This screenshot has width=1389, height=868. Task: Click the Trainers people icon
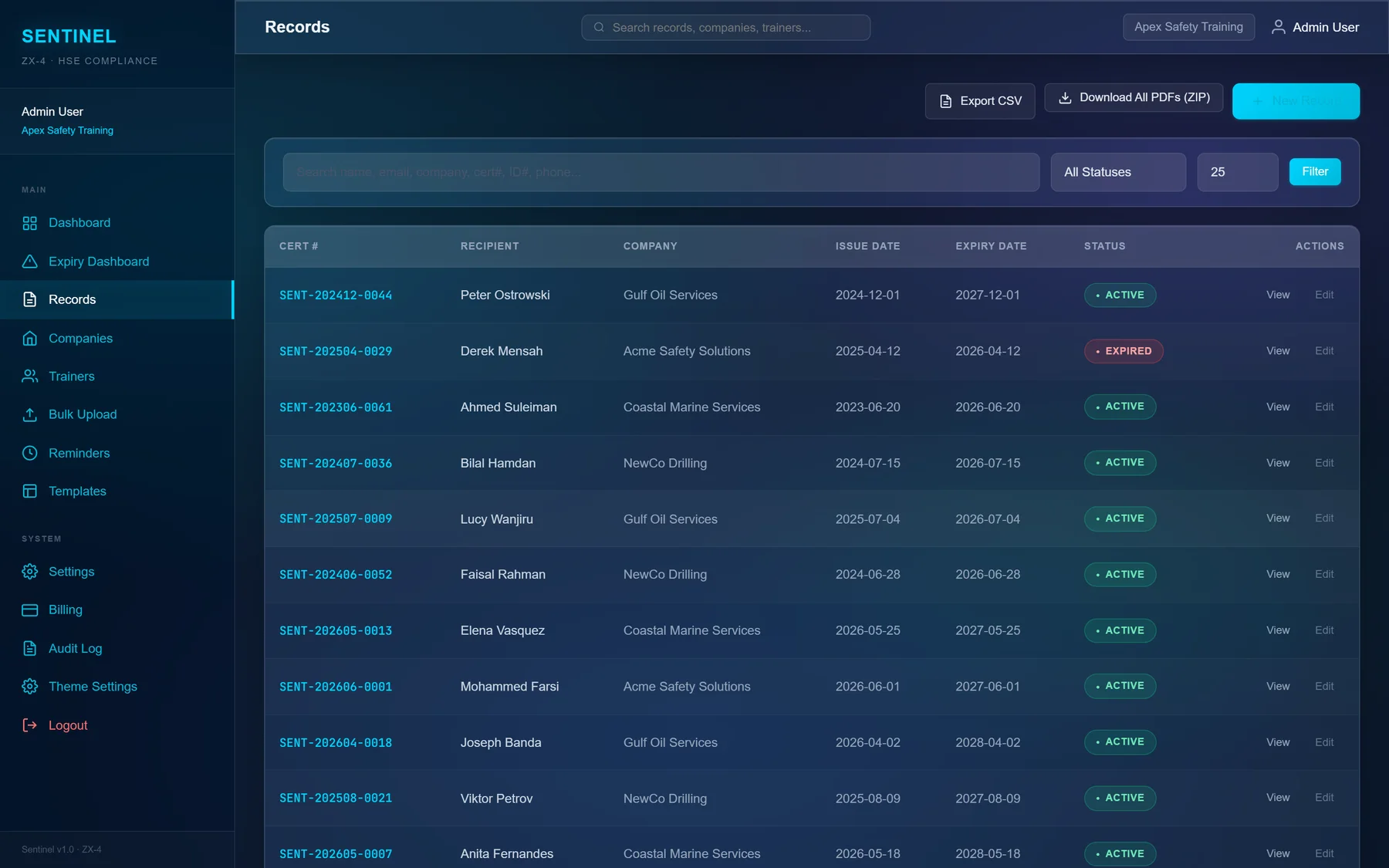click(x=30, y=376)
